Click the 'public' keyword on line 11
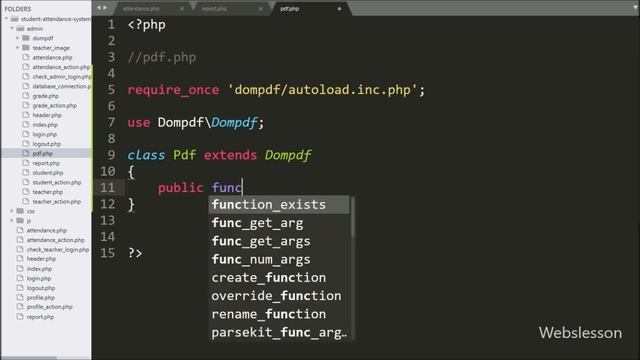 (180, 188)
